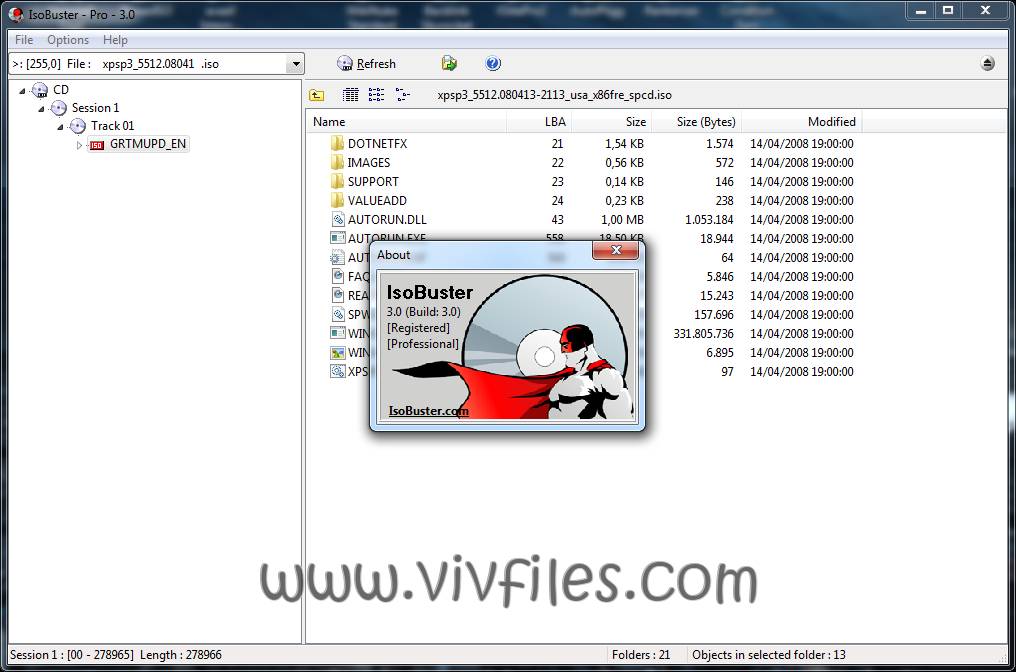The width and height of the screenshot is (1016, 672).
Task: Sort by the Size column header
Action: click(611, 122)
